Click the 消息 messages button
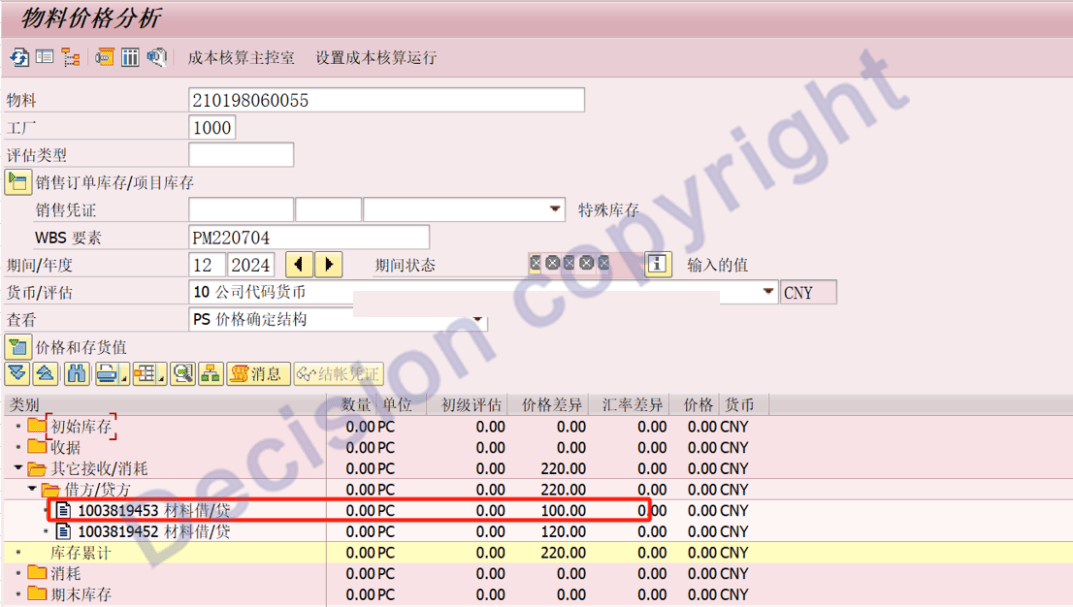The image size is (1073, 607). point(257,374)
